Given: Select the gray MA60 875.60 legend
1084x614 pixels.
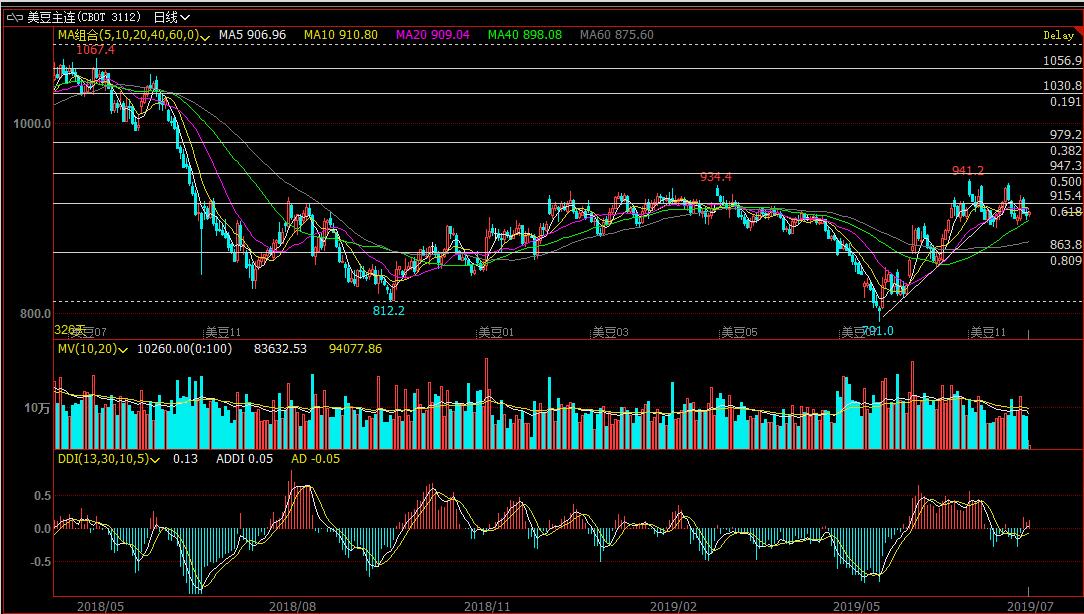Looking at the screenshot, I should click(616, 35).
